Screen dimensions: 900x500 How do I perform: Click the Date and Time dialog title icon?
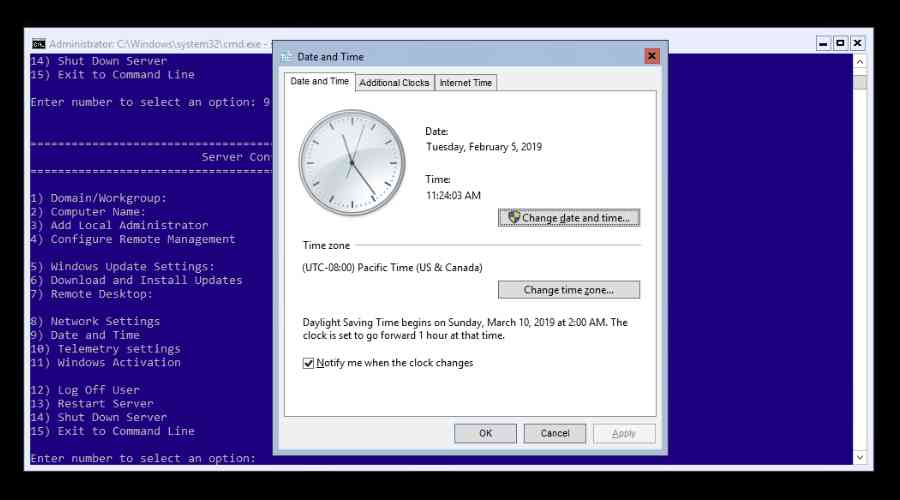point(286,57)
